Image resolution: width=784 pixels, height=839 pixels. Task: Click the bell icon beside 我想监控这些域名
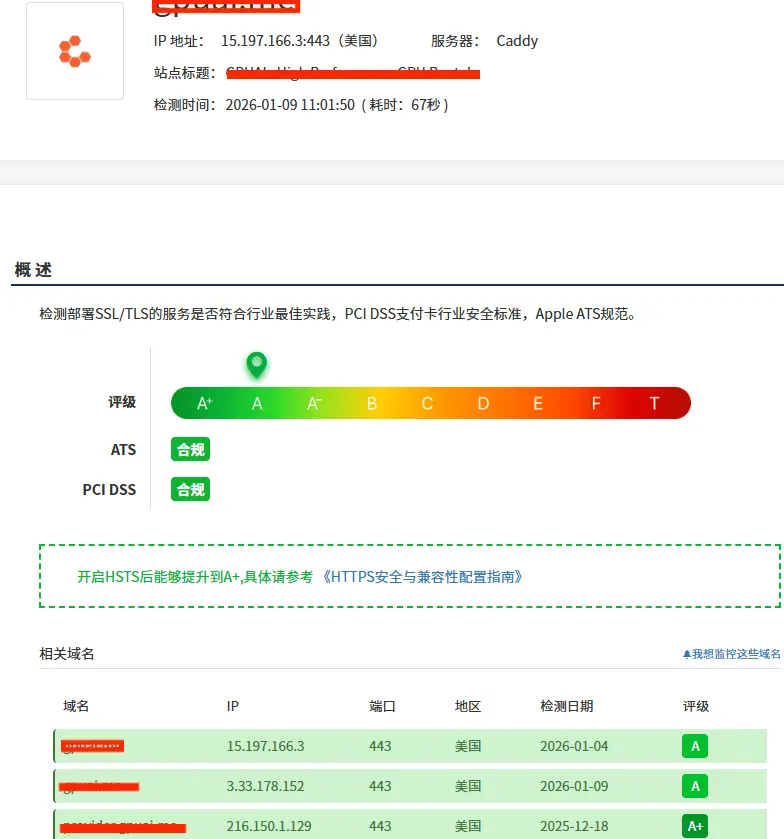point(687,654)
